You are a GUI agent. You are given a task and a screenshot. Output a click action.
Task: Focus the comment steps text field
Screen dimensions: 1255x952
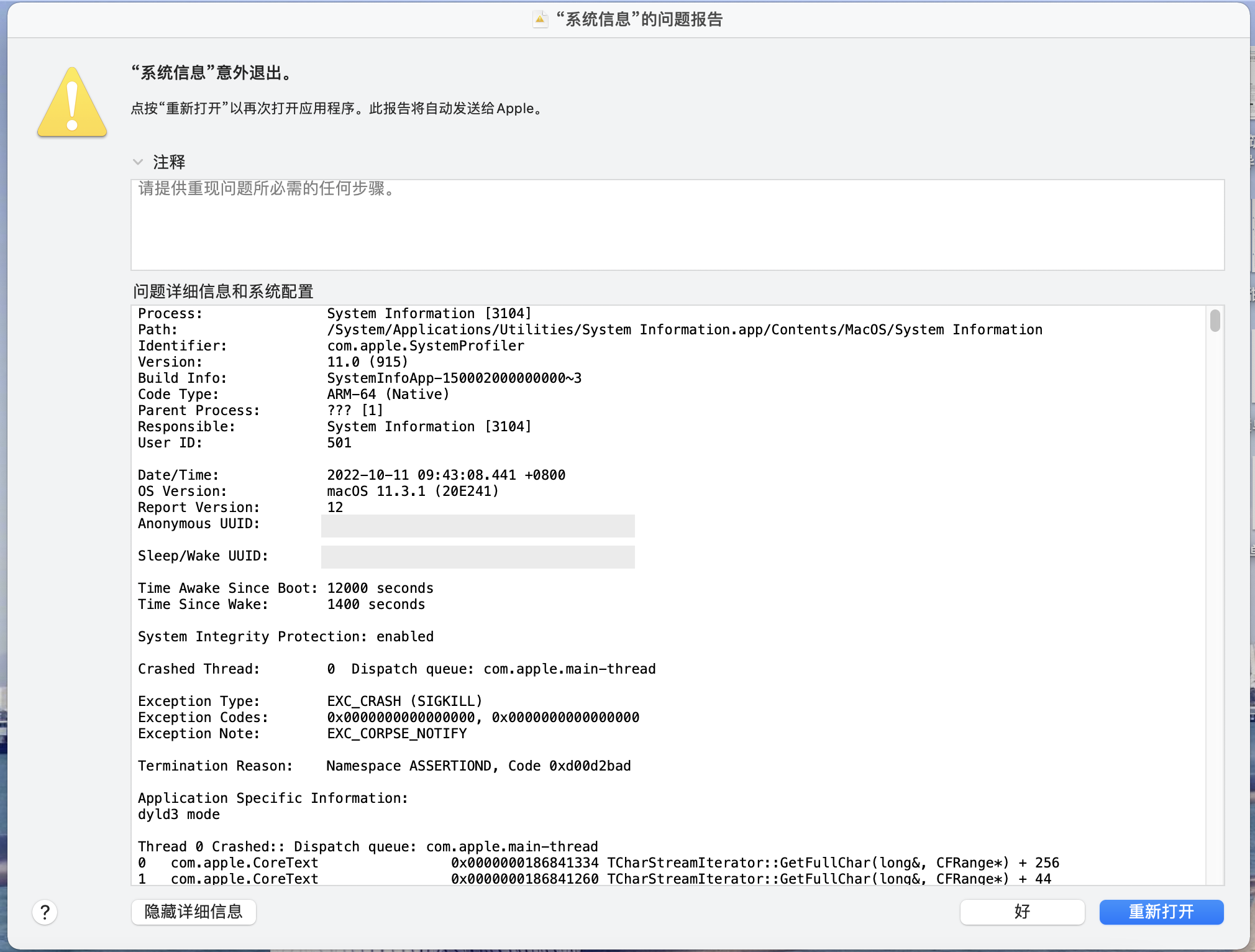pyautogui.click(x=677, y=225)
